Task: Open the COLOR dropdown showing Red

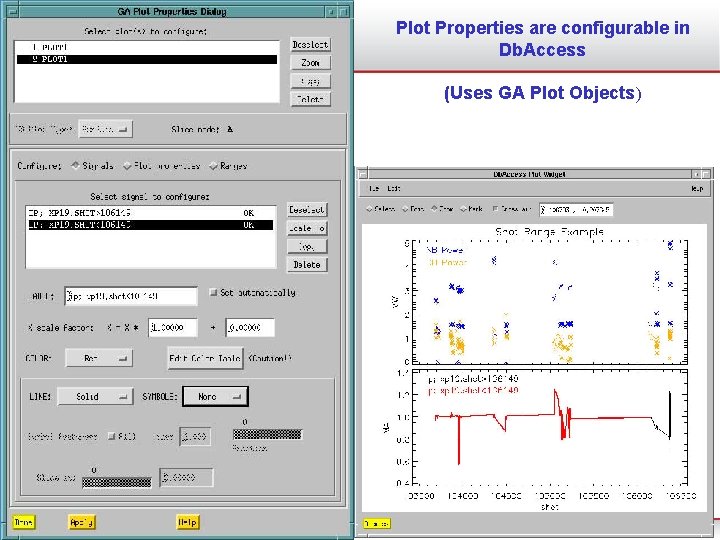Action: 99,358
